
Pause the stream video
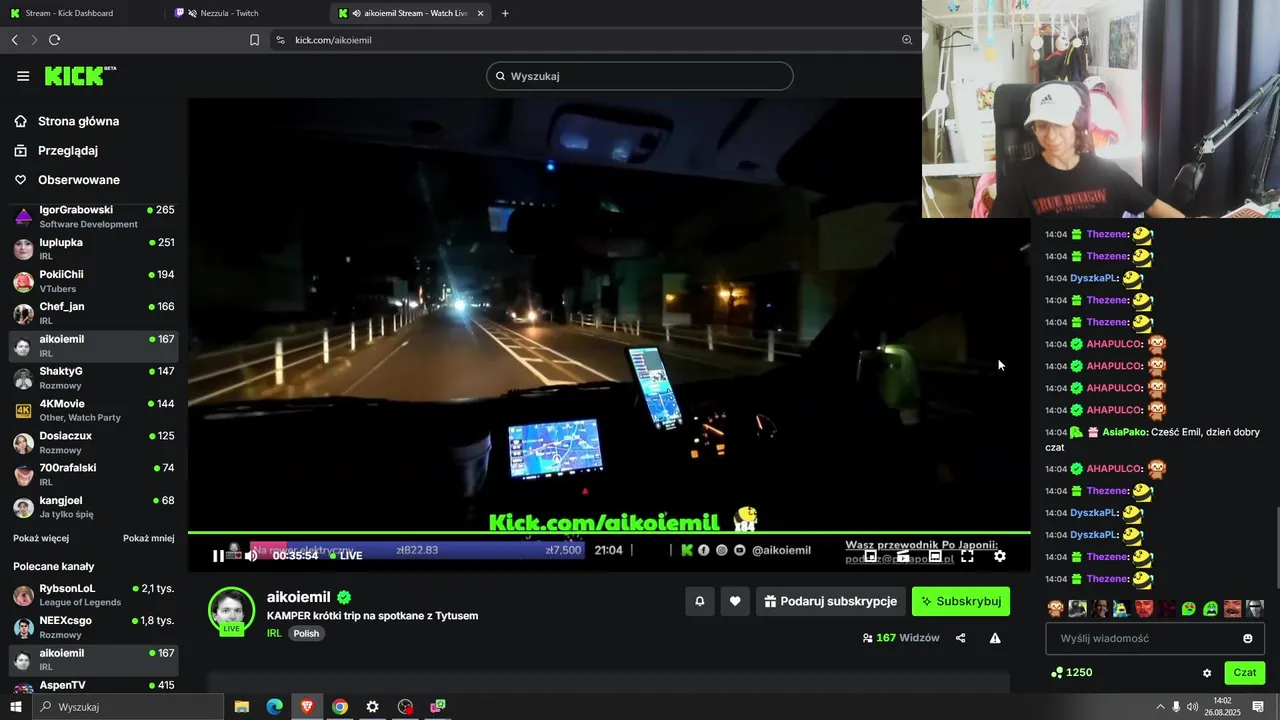pyautogui.click(x=218, y=556)
